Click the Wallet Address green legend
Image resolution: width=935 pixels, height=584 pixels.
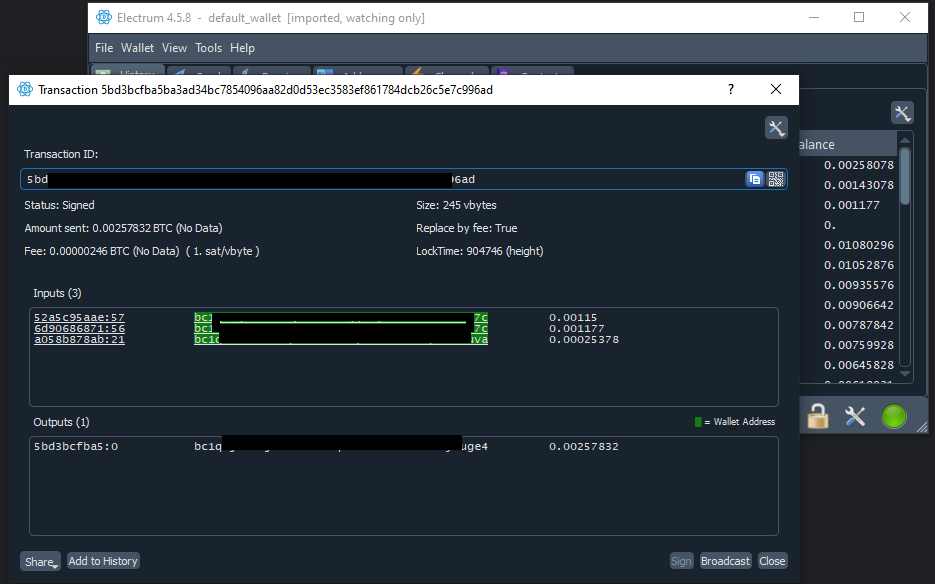pyautogui.click(x=735, y=422)
